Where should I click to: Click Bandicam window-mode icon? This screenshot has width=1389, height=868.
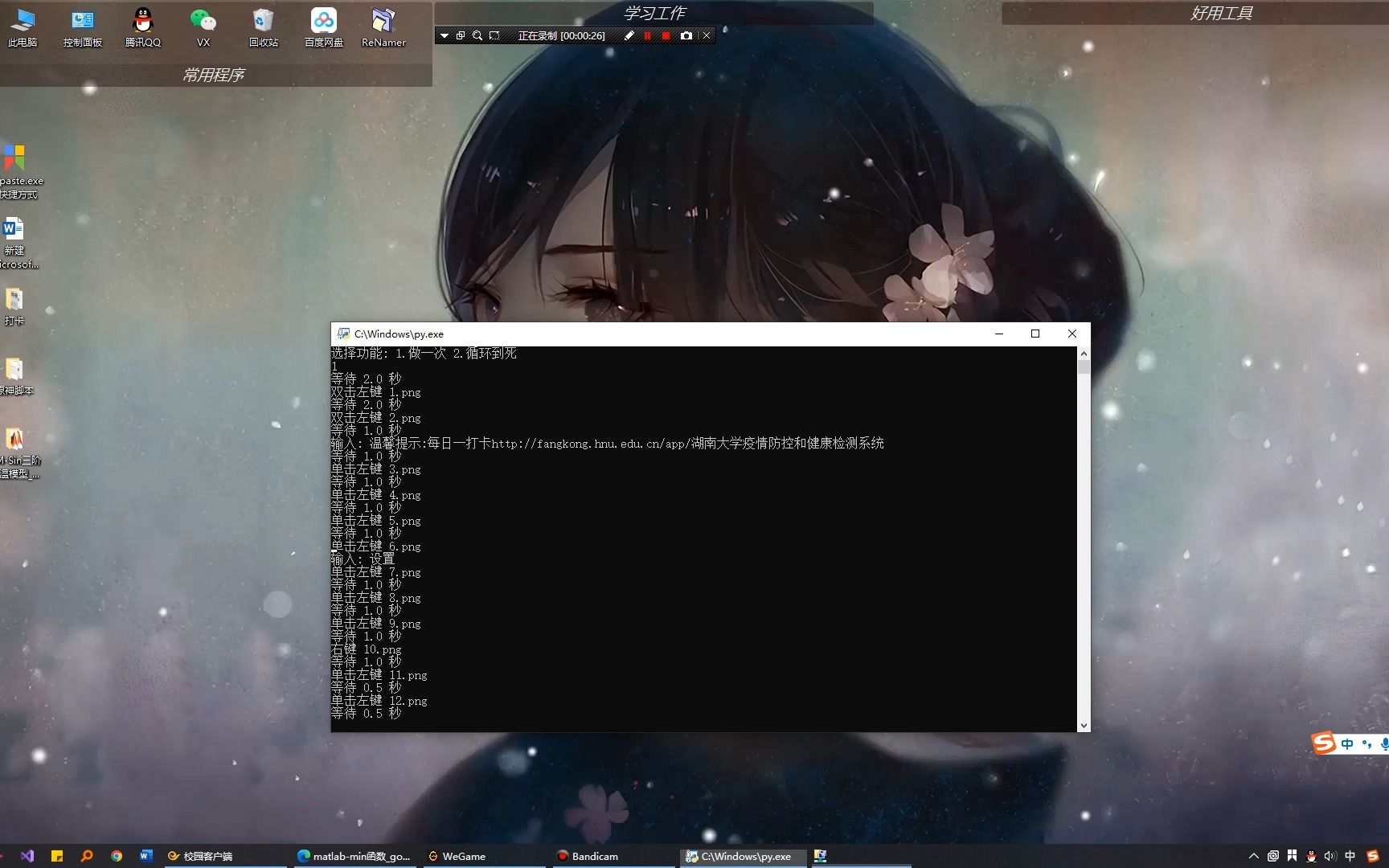coord(461,35)
